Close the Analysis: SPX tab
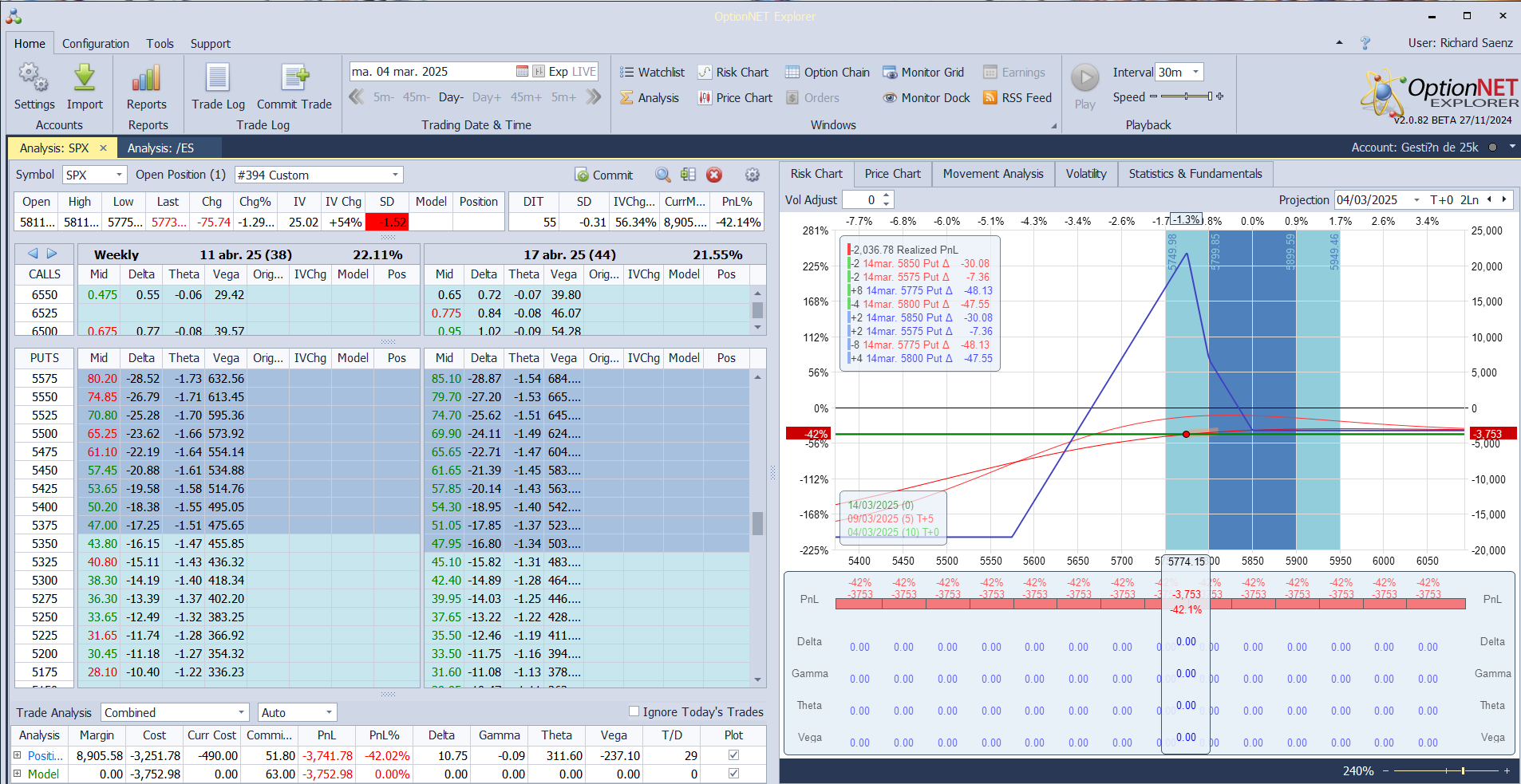Viewport: 1521px width, 784px height. (103, 148)
